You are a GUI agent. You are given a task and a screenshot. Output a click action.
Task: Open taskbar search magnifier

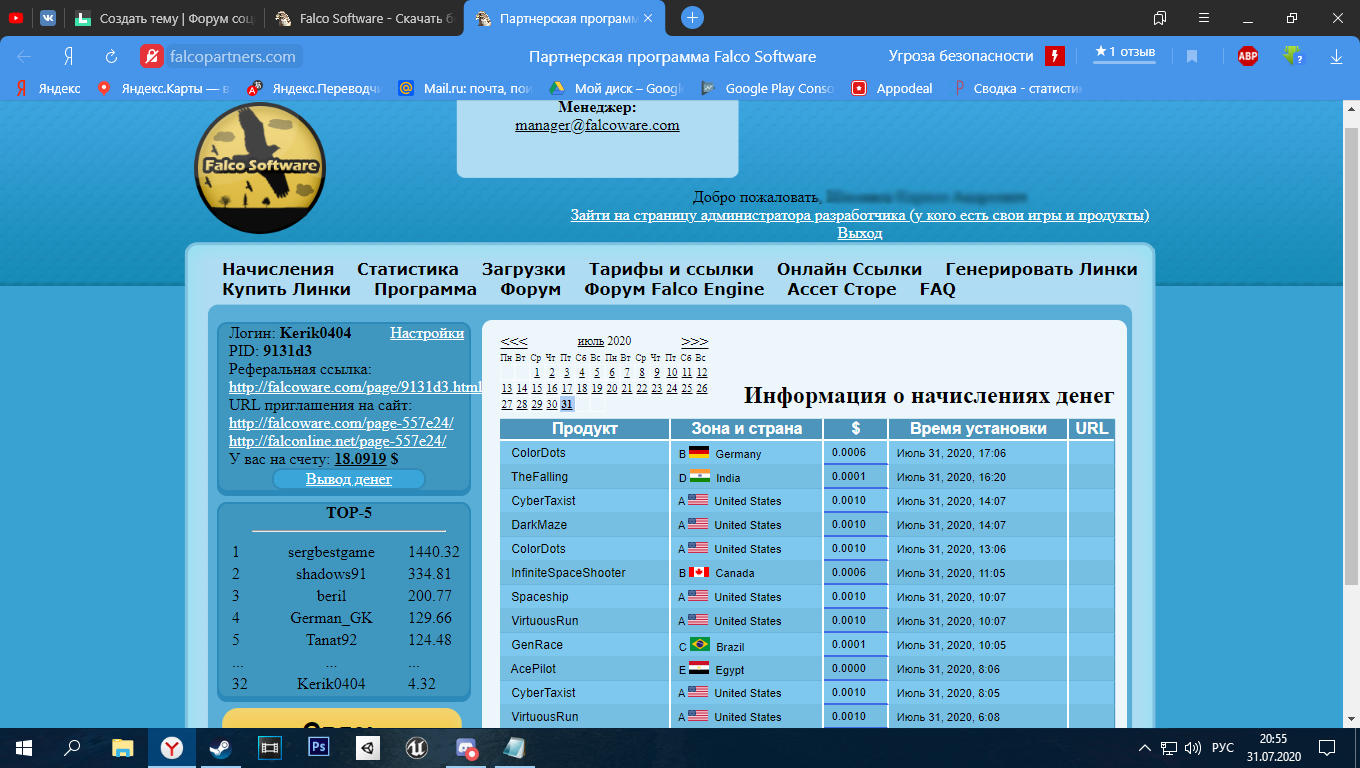72,747
